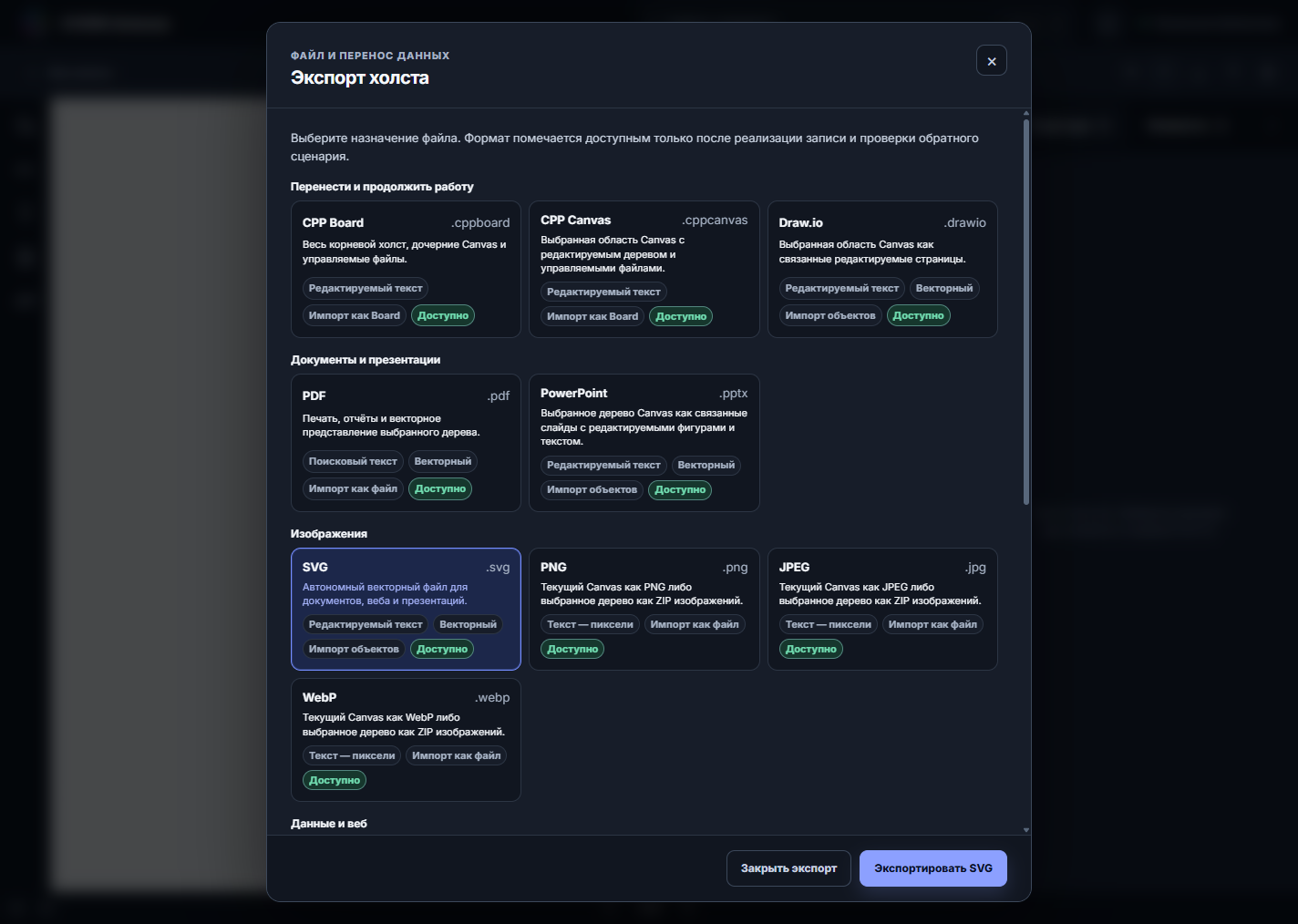
Task: Click the .drawio extension label
Action: [x=965, y=223]
